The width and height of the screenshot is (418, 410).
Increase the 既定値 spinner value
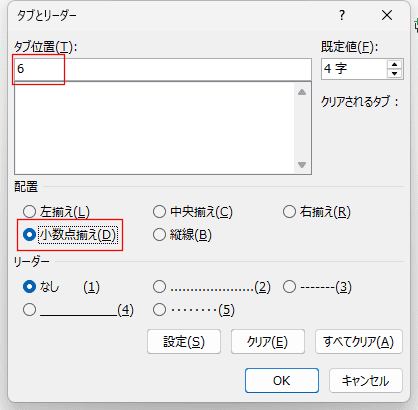click(395, 64)
